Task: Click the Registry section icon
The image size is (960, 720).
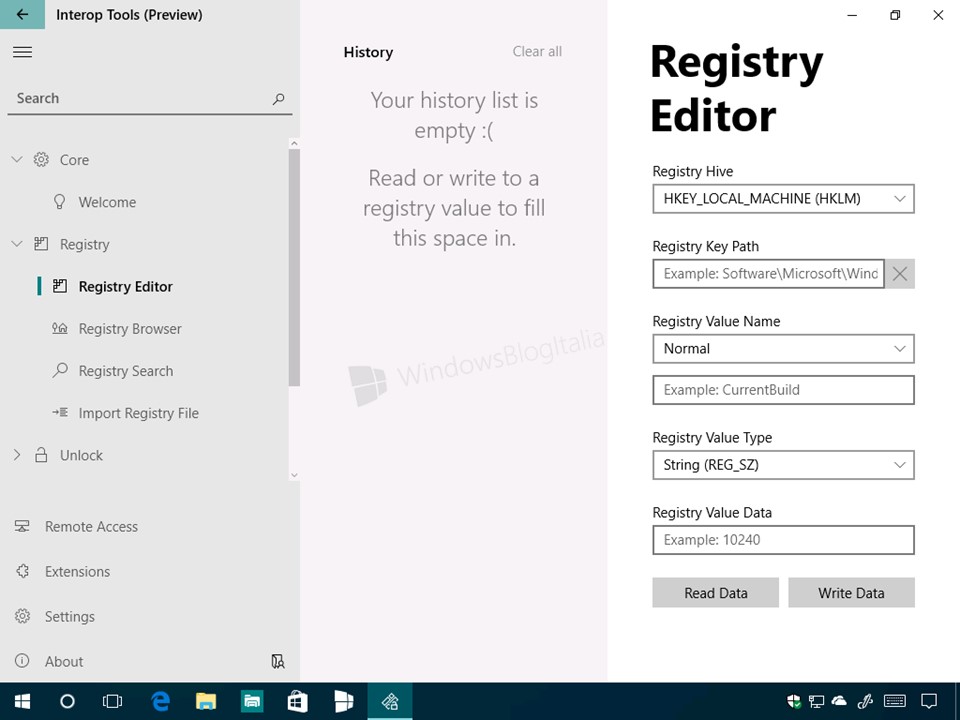Action: pos(41,244)
